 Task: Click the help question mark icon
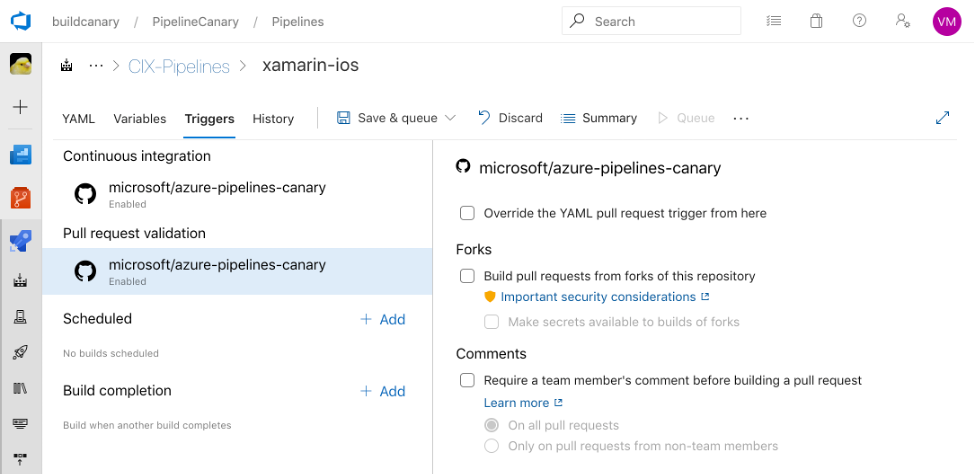[x=859, y=21]
